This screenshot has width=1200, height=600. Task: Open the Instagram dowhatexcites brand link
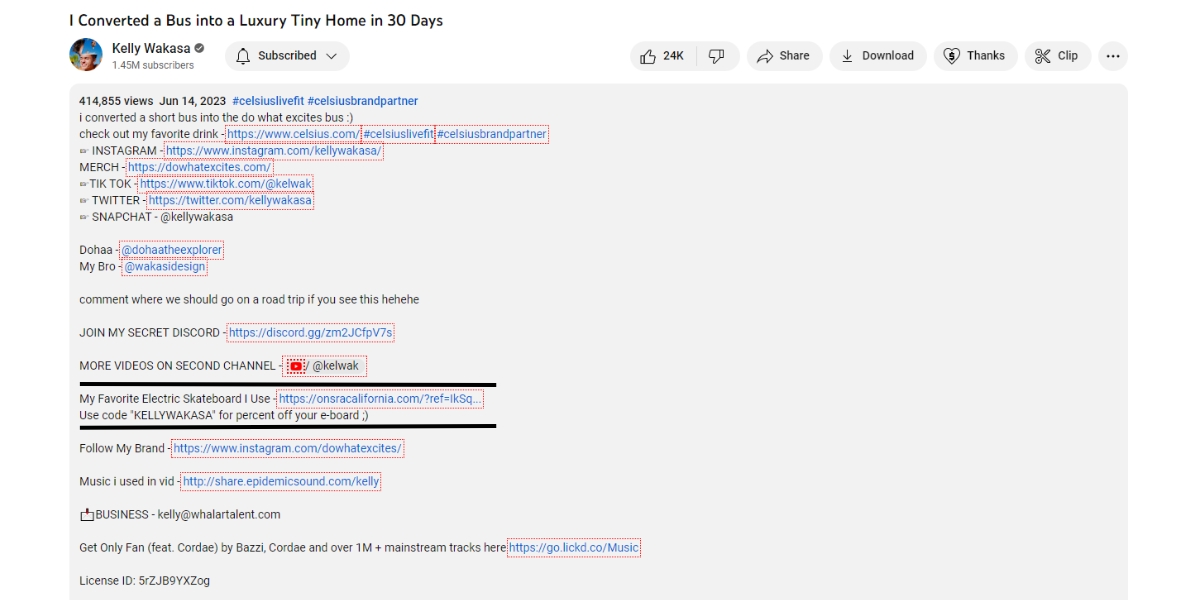coord(288,449)
